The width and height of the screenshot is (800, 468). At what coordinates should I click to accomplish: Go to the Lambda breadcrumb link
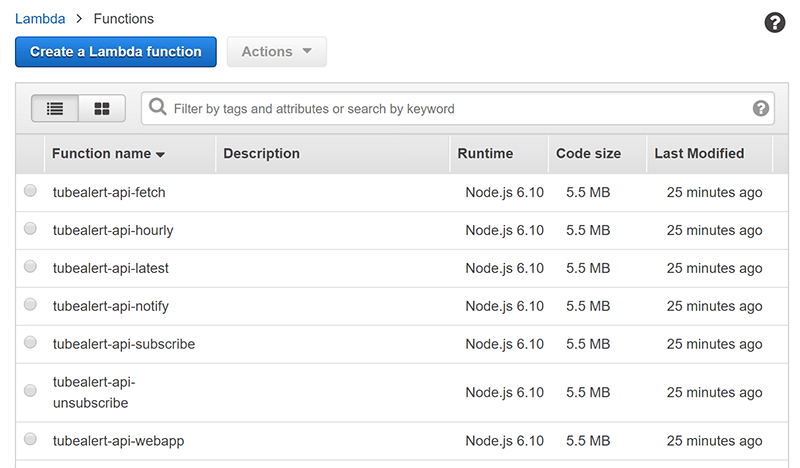tap(40, 19)
